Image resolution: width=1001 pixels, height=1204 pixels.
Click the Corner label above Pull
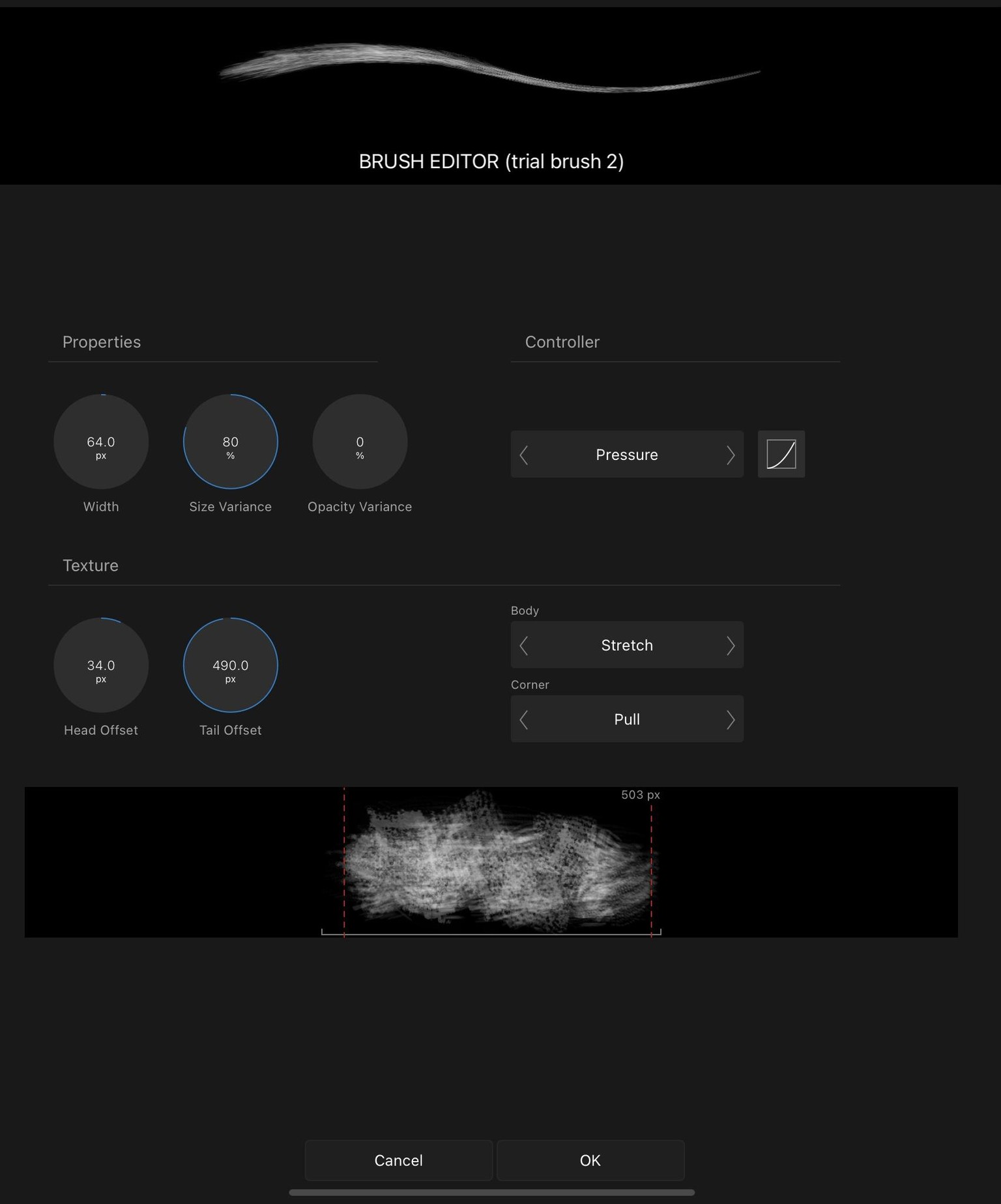(x=530, y=685)
